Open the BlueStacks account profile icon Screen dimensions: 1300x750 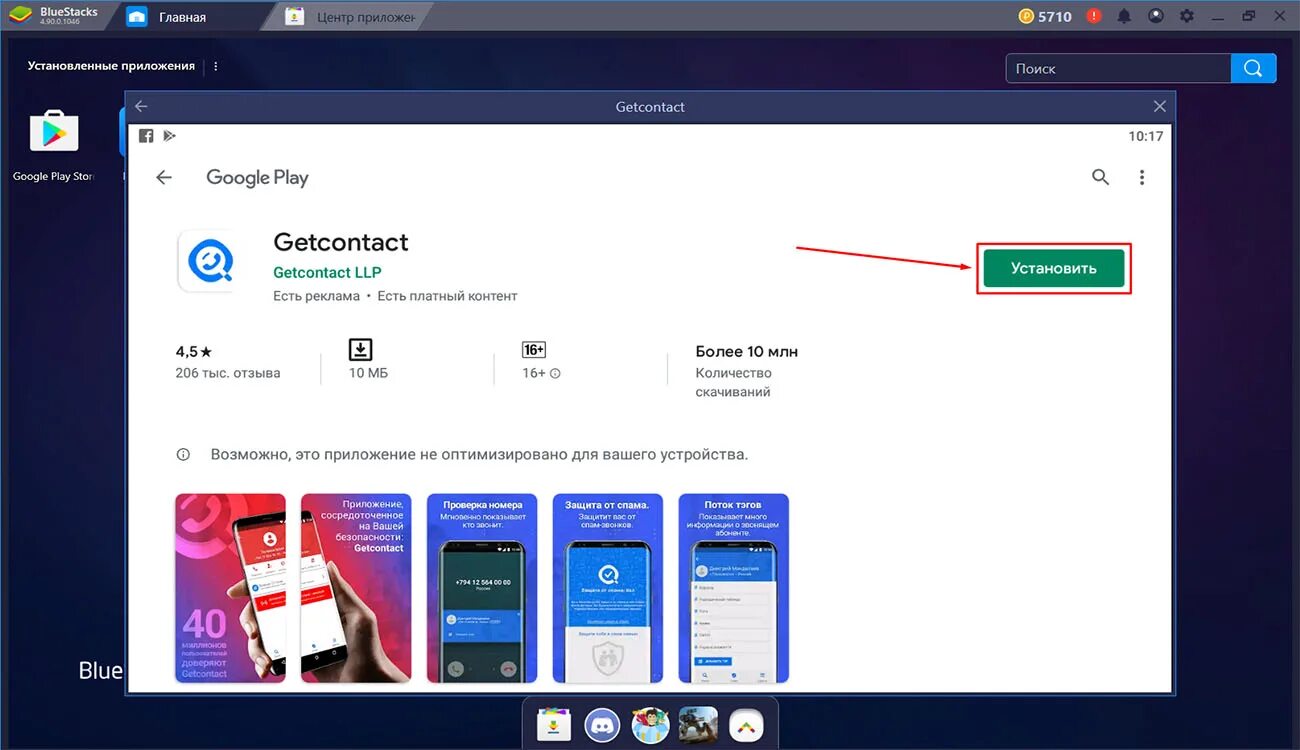click(x=1155, y=16)
